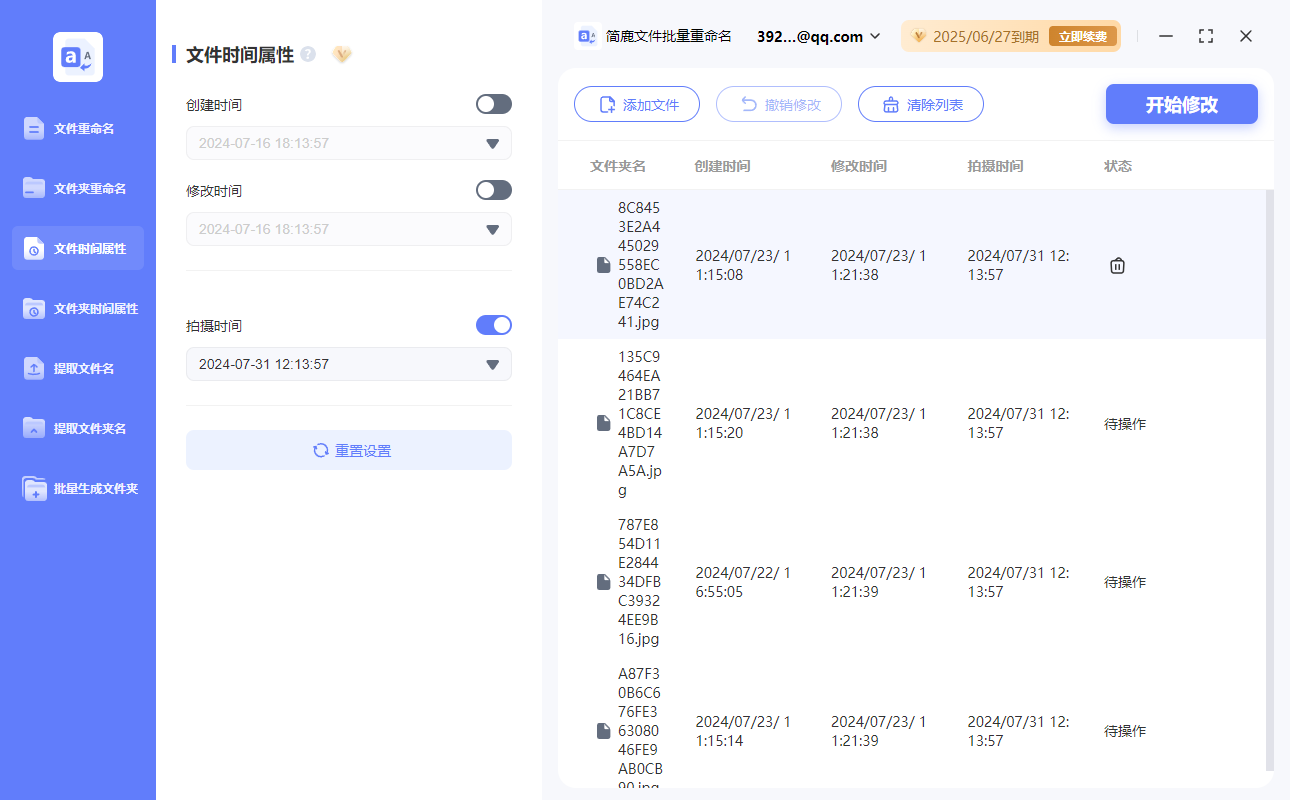Expand the 创建时间 date dropdown
This screenshot has height=800, width=1290.
pyautogui.click(x=491, y=143)
